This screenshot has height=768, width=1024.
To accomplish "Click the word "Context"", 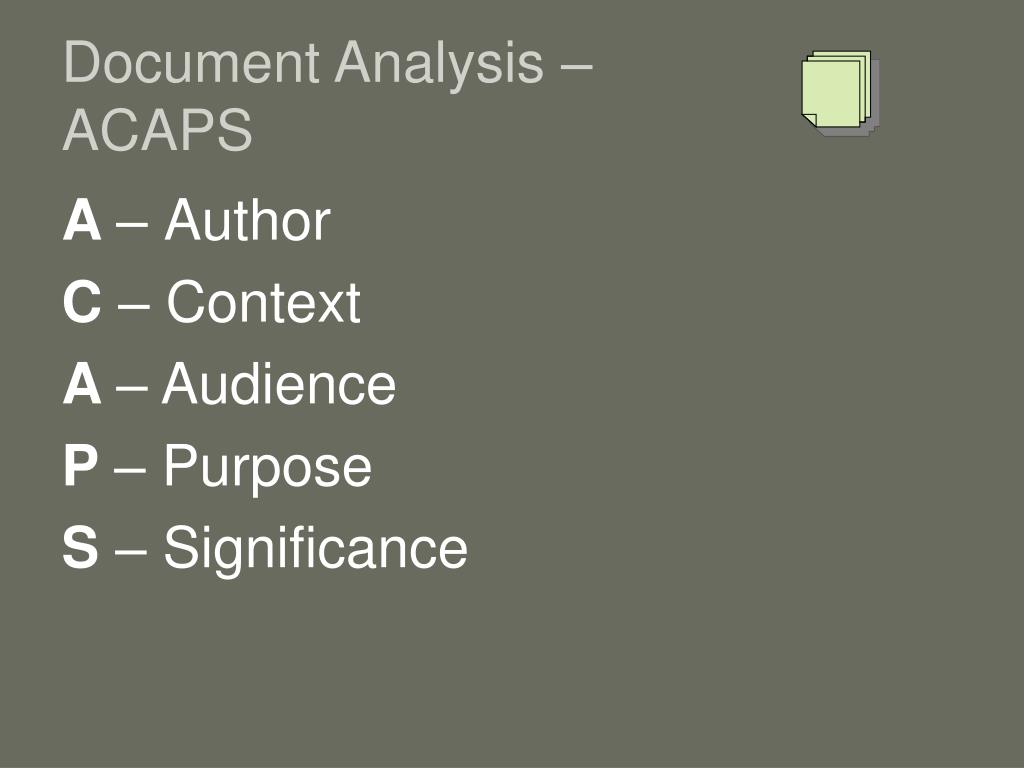I will pos(263,301).
